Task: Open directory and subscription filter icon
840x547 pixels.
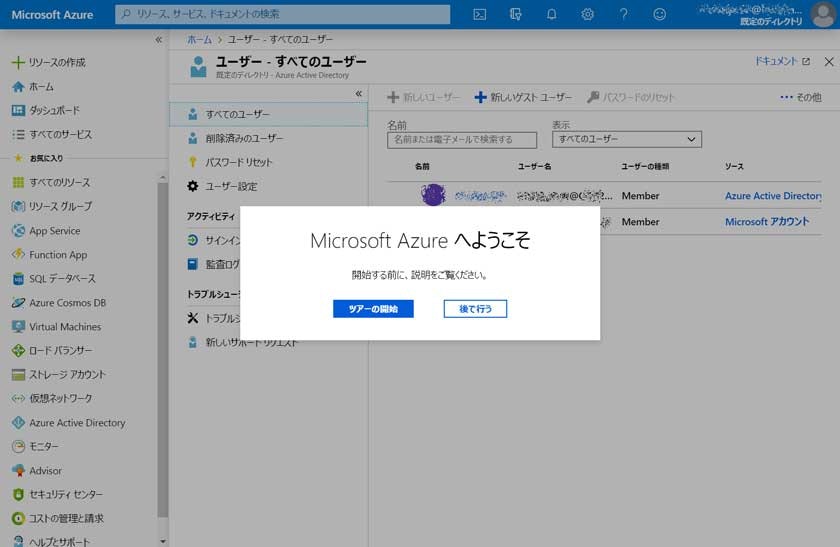Action: tap(515, 14)
